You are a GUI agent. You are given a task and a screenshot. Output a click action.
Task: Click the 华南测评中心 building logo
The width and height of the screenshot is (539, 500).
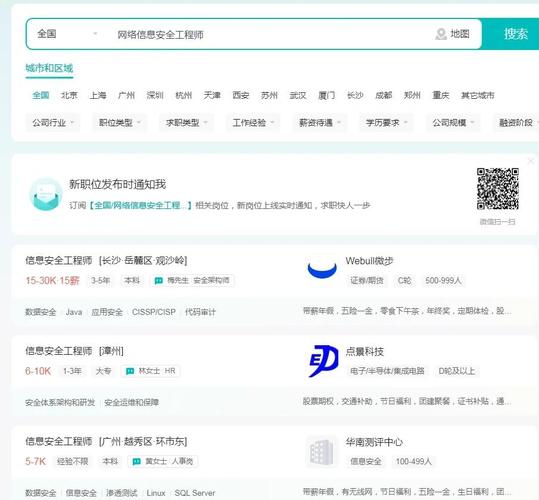click(321, 452)
